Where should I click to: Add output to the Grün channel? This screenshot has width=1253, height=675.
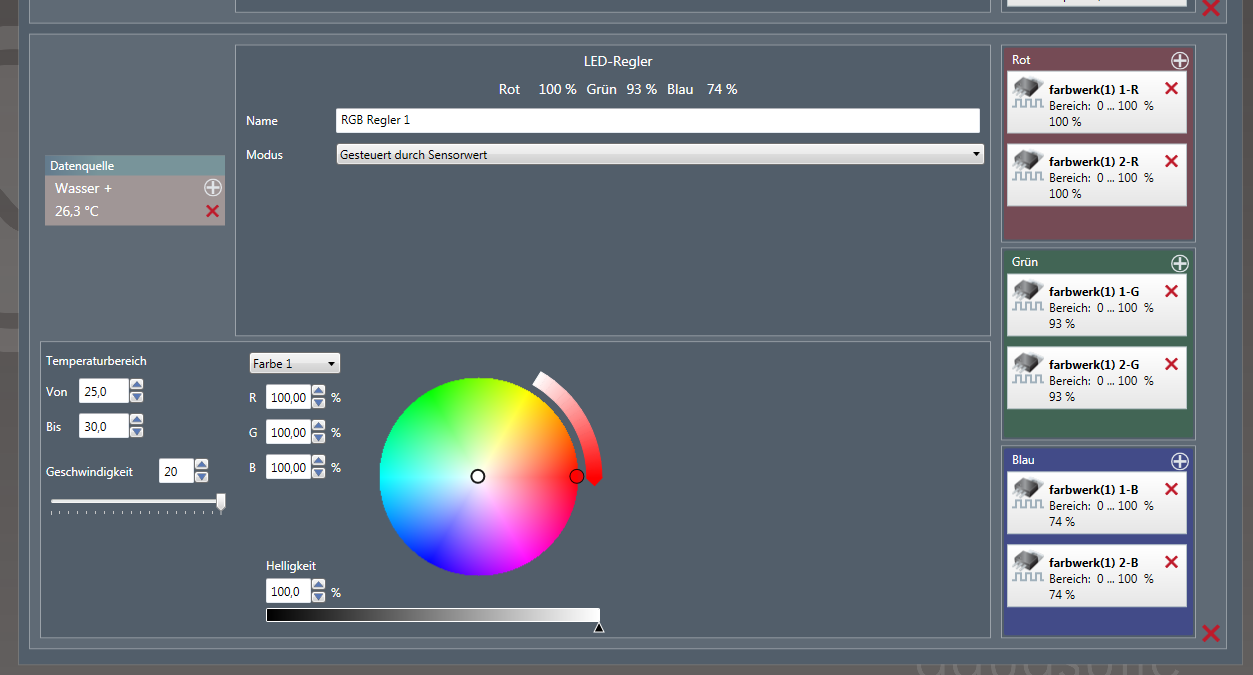tap(1179, 263)
